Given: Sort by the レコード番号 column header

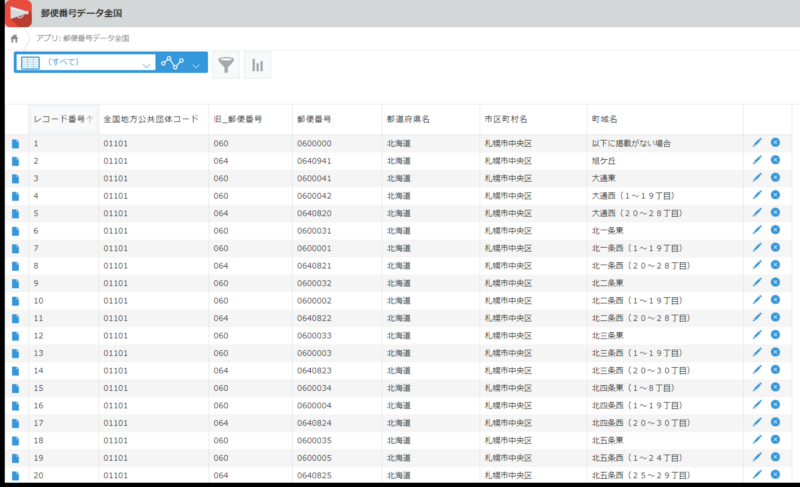Looking at the screenshot, I should [63, 118].
